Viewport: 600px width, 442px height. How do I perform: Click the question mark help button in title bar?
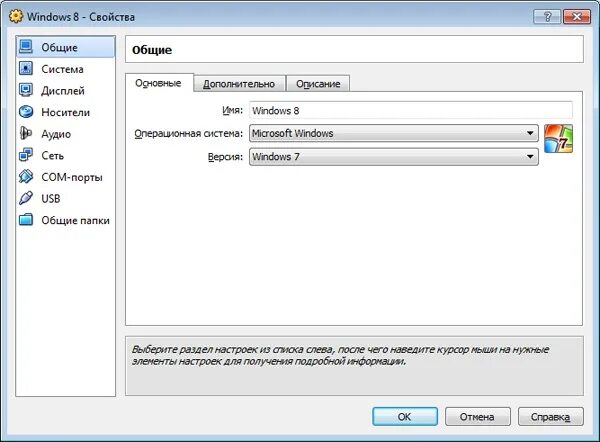coord(547,17)
